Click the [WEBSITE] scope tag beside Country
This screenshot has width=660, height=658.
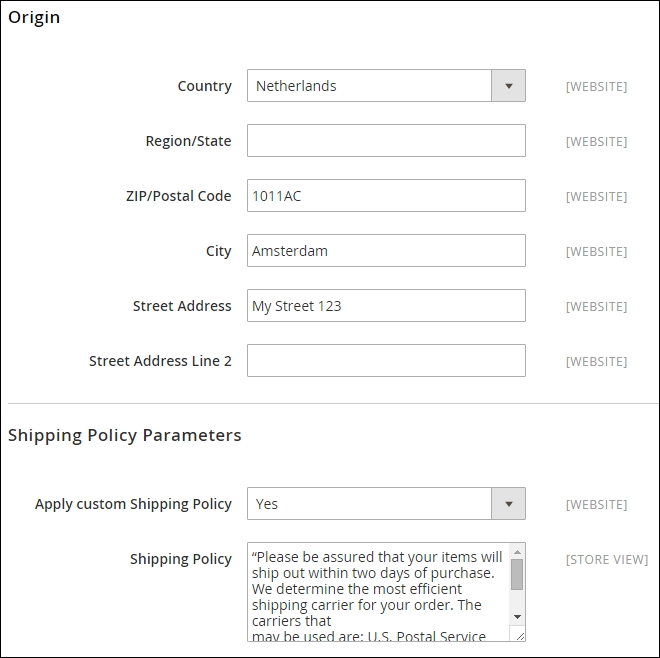pyautogui.click(x=596, y=87)
